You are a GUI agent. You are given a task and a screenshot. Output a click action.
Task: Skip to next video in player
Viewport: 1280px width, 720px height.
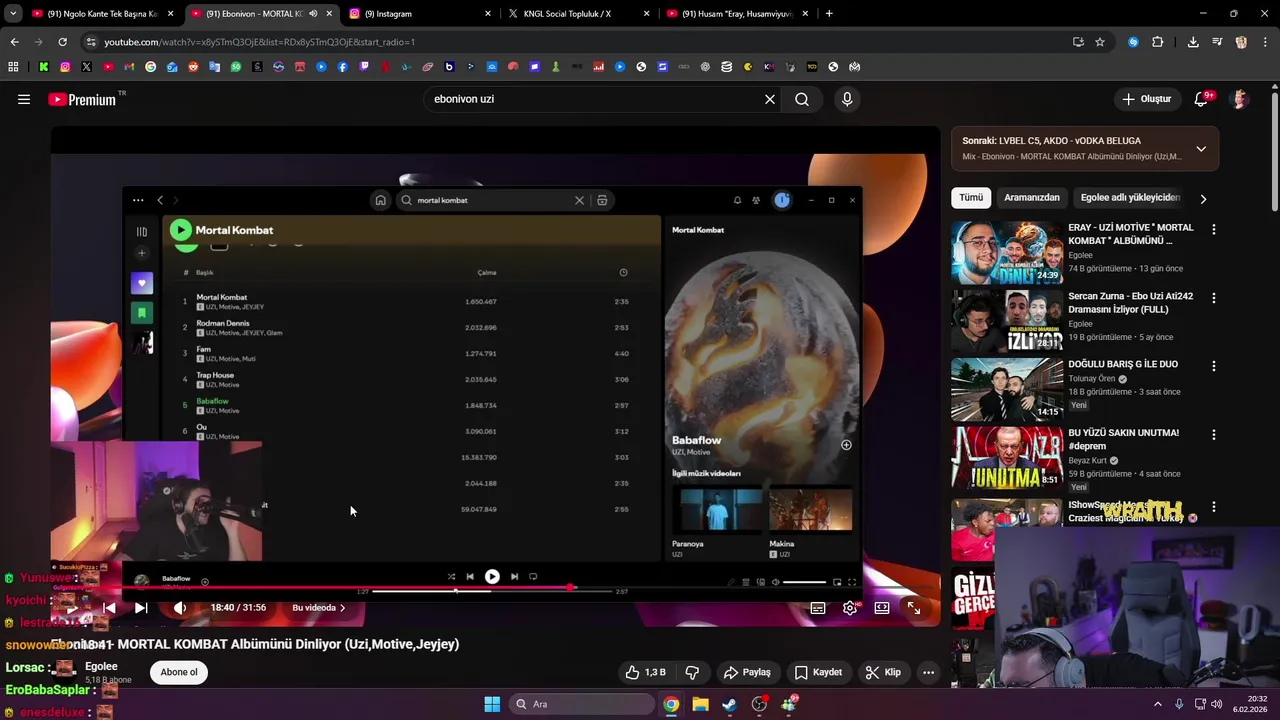pyautogui.click(x=141, y=607)
